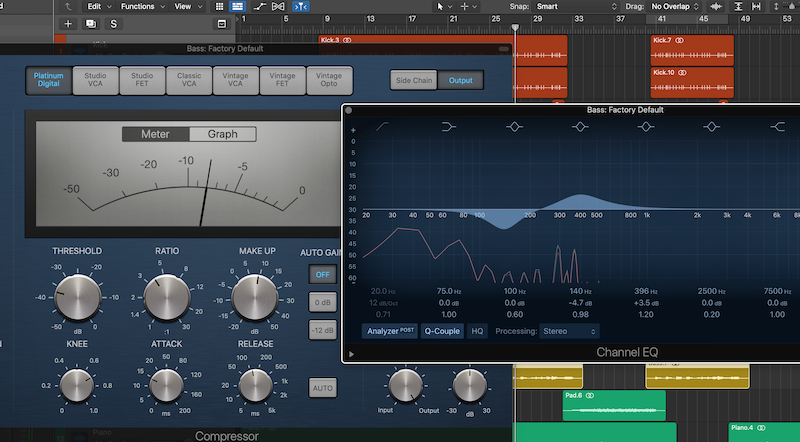Viewport: 800px width, 442px height.
Task: Click the track header display options icon
Action: click(x=221, y=24)
